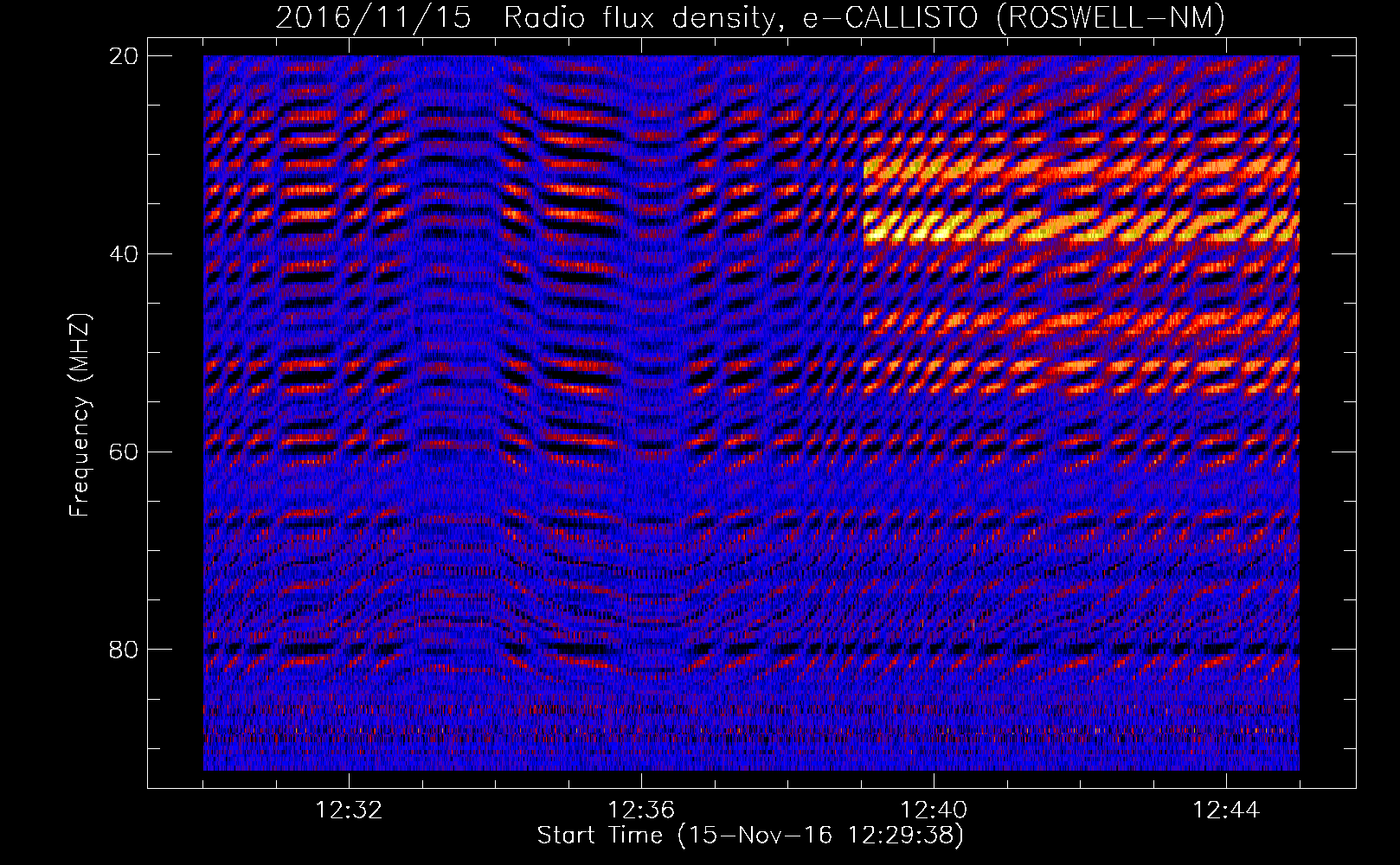The image size is (1400, 865).
Task: Click the 40 frequency axis label
Action: [124, 254]
